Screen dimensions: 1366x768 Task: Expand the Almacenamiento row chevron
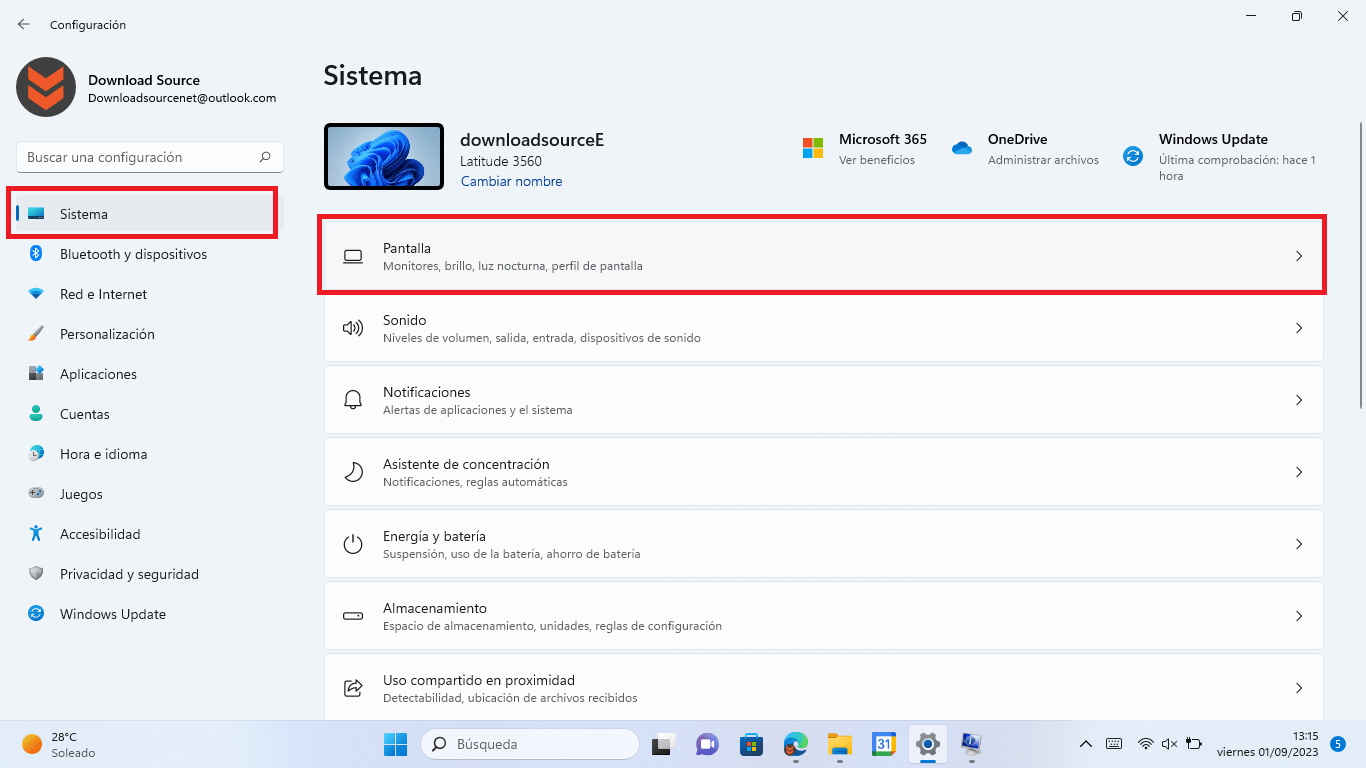coord(1299,616)
